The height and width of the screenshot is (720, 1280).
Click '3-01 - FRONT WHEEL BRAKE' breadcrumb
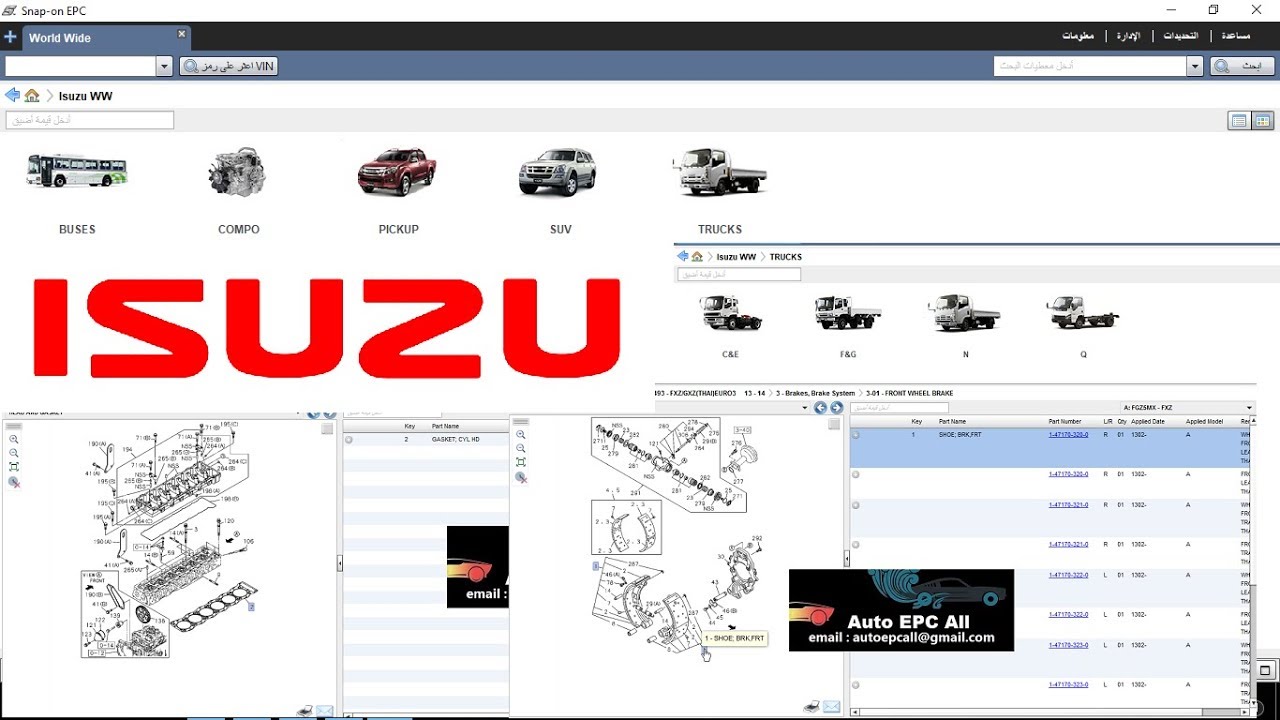[909, 394]
